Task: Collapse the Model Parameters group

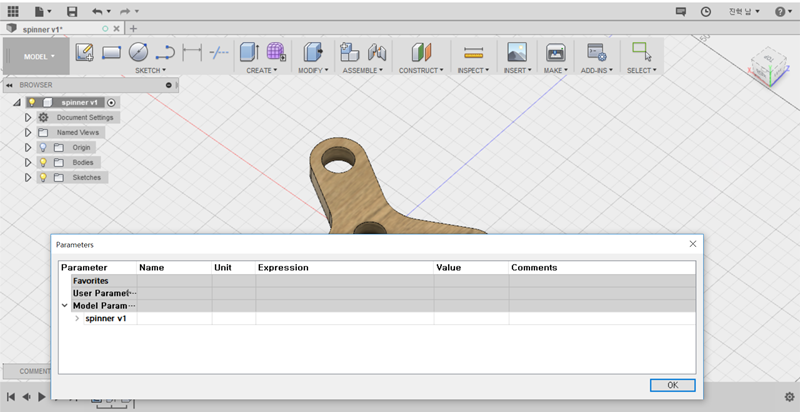Action: pos(65,306)
